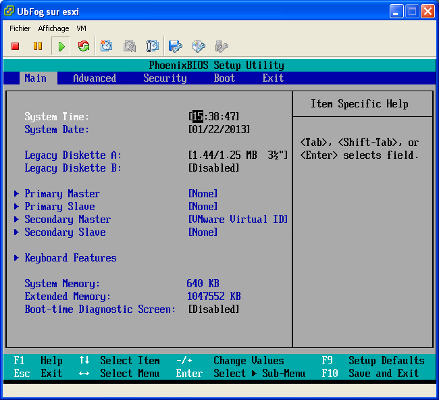Click the Keyboard Features label
This screenshot has width=439, height=400.
pos(70,258)
